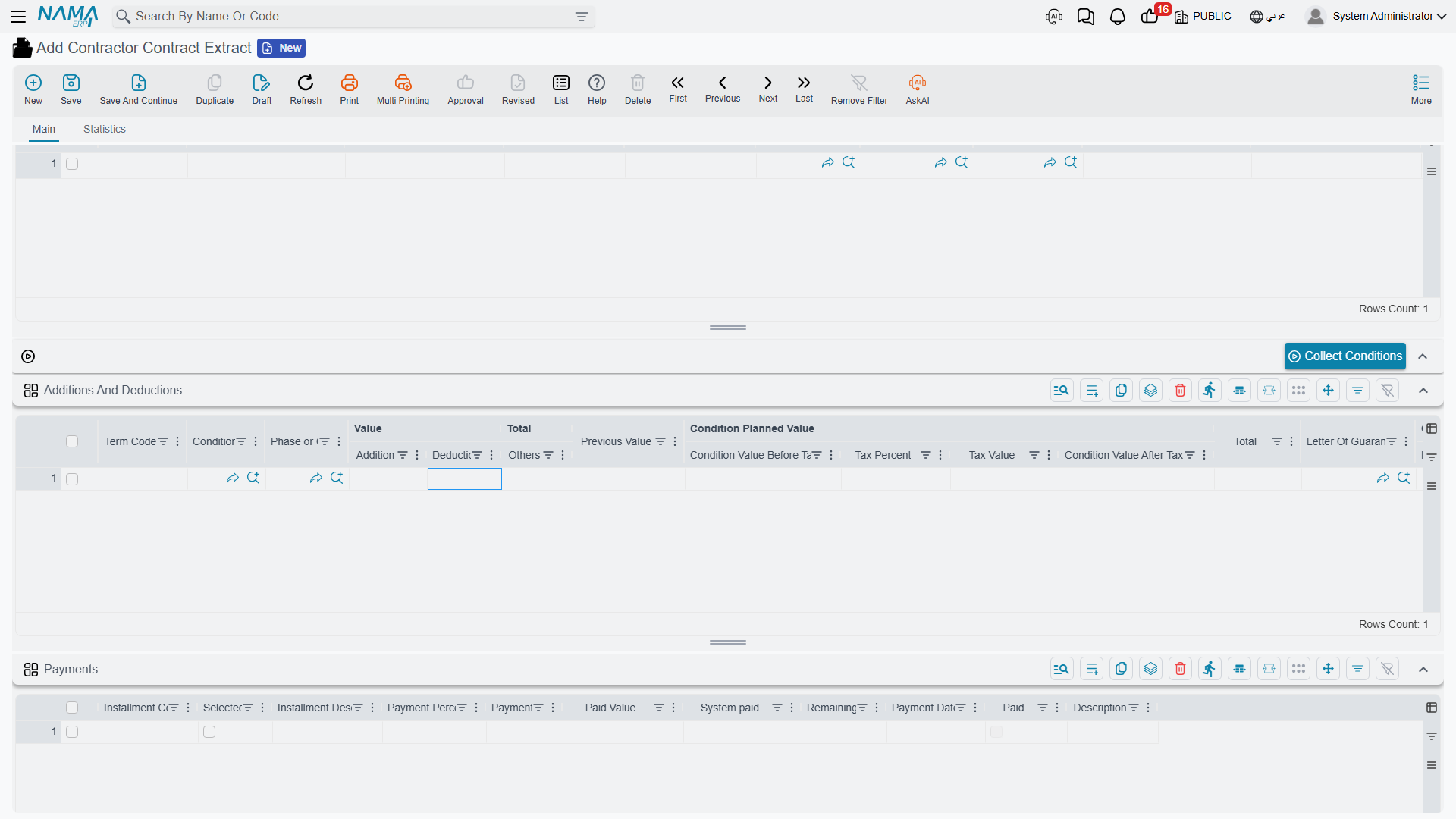Go to Previous record
Screen dimensions: 1456x819
tap(723, 89)
